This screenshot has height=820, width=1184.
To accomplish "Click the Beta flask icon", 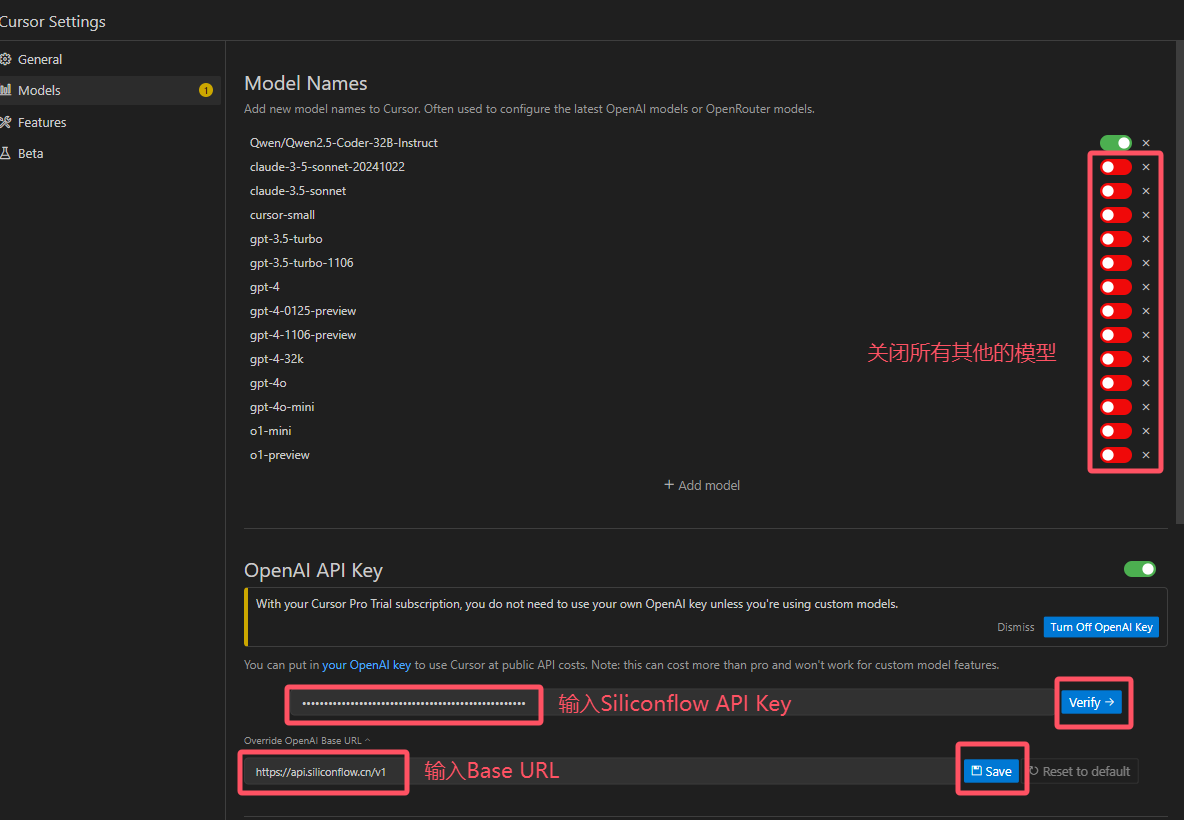I will [x=5, y=153].
